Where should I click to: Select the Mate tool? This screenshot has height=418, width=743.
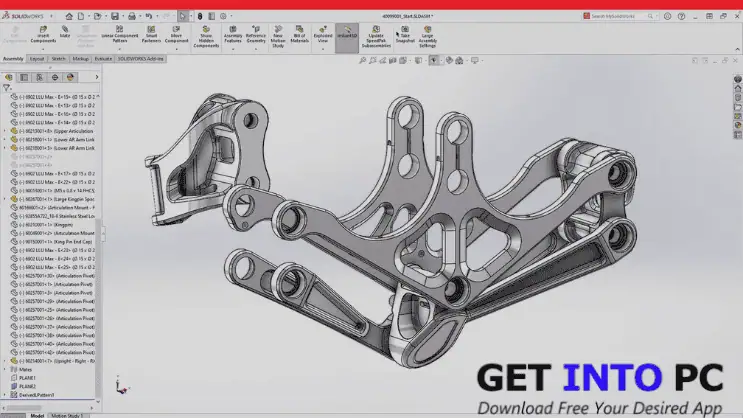click(65, 32)
